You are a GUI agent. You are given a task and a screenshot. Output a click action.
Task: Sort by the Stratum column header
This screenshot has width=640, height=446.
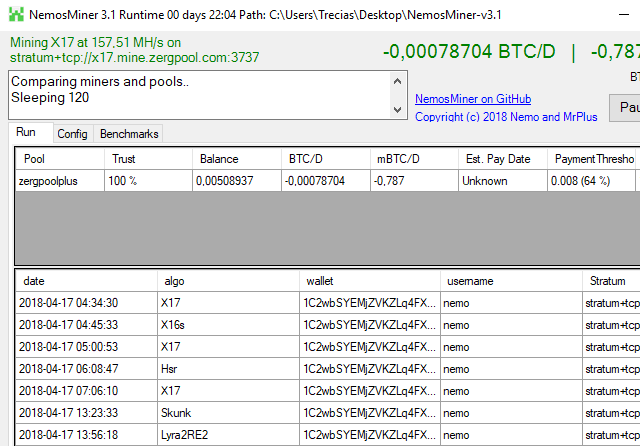[611, 281]
